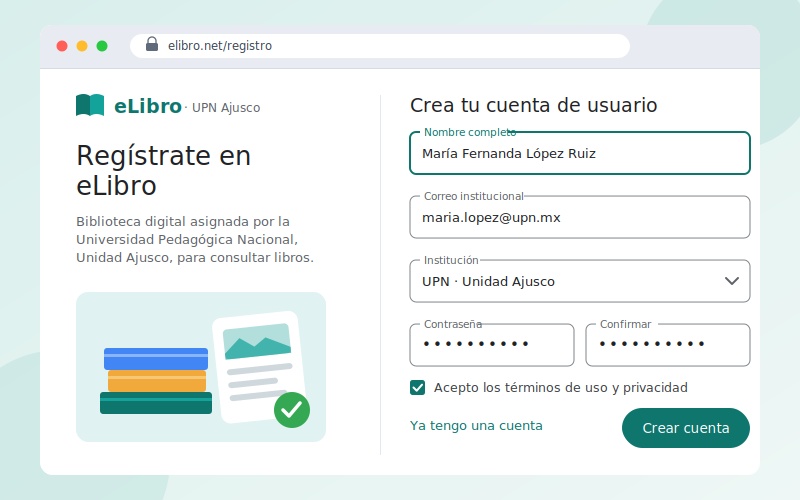Image resolution: width=800 pixels, height=500 pixels.
Task: Open the Ya tengo una cuenta link
Action: 476,426
